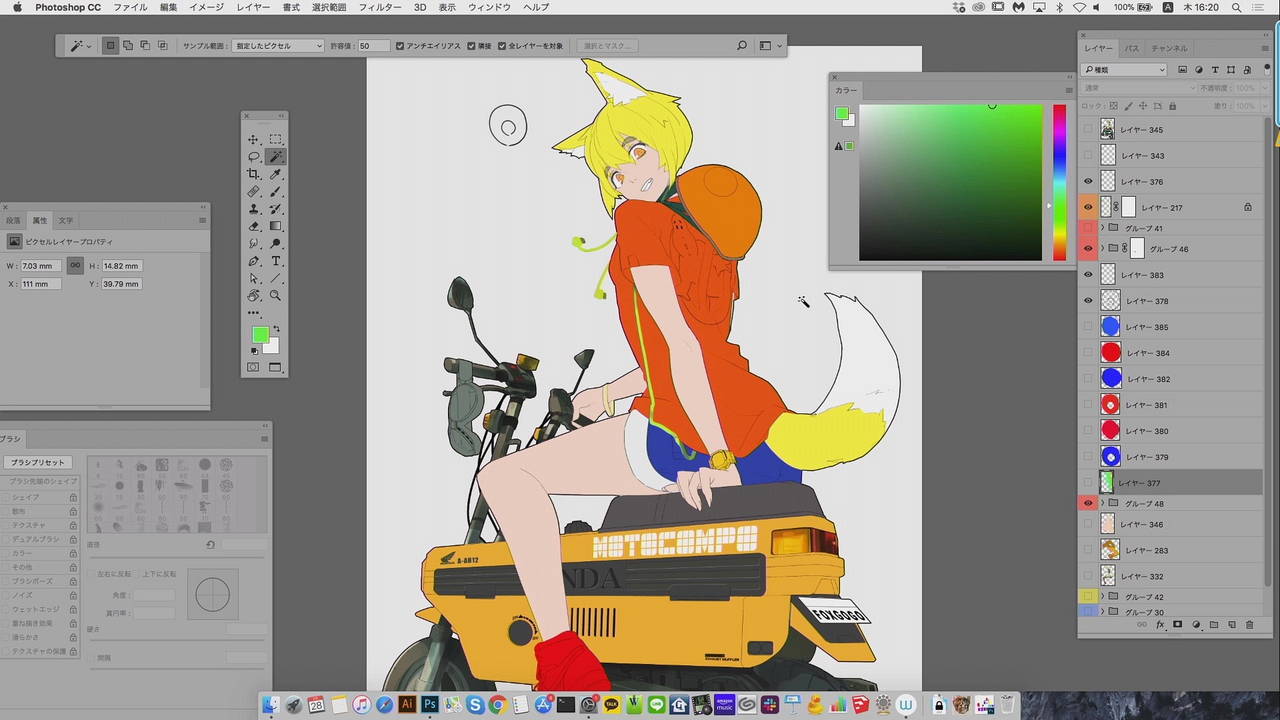1280x720 pixels.
Task: Select the Lasso tool
Action: 254,157
